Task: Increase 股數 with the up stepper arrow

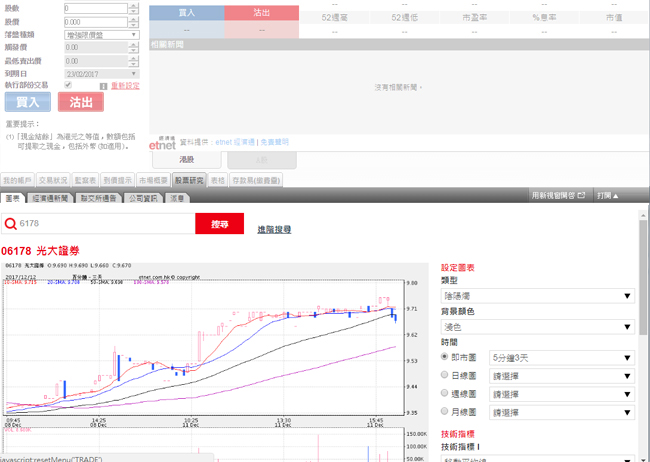Action: pos(133,6)
